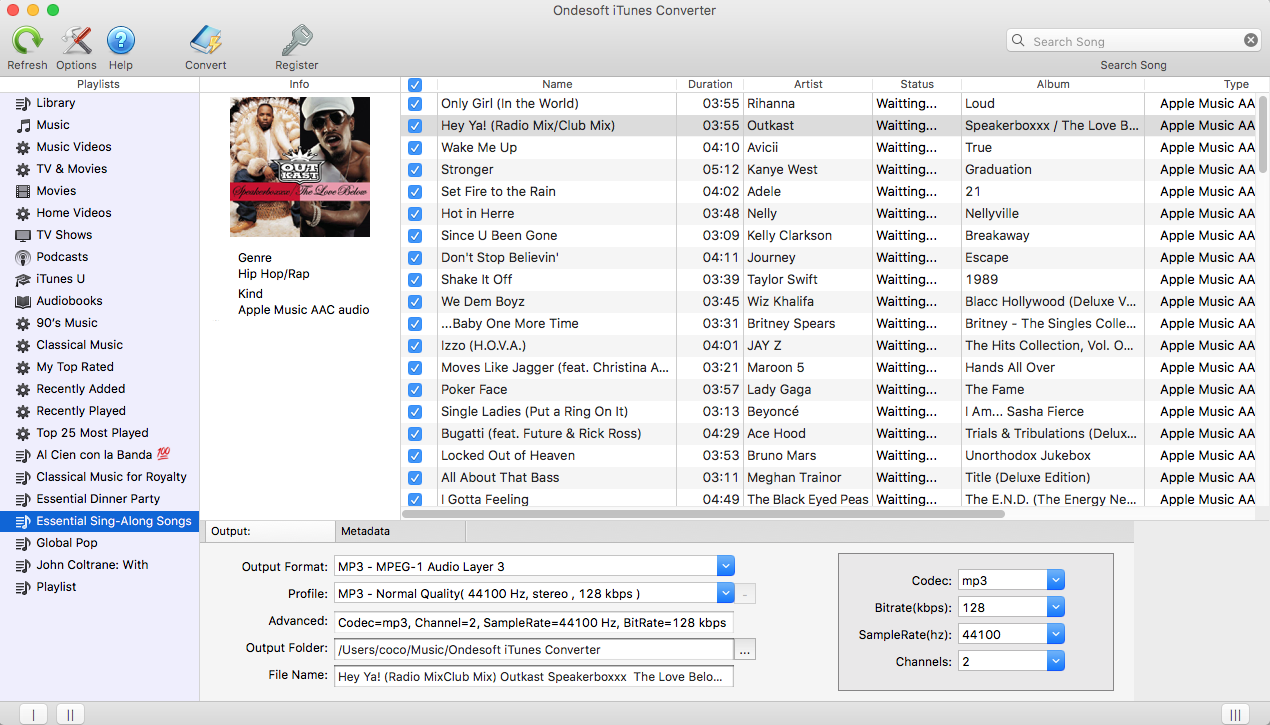Uncheck the Stronger song checkbox
Viewport: 1270px width, 725px height.
(x=415, y=169)
